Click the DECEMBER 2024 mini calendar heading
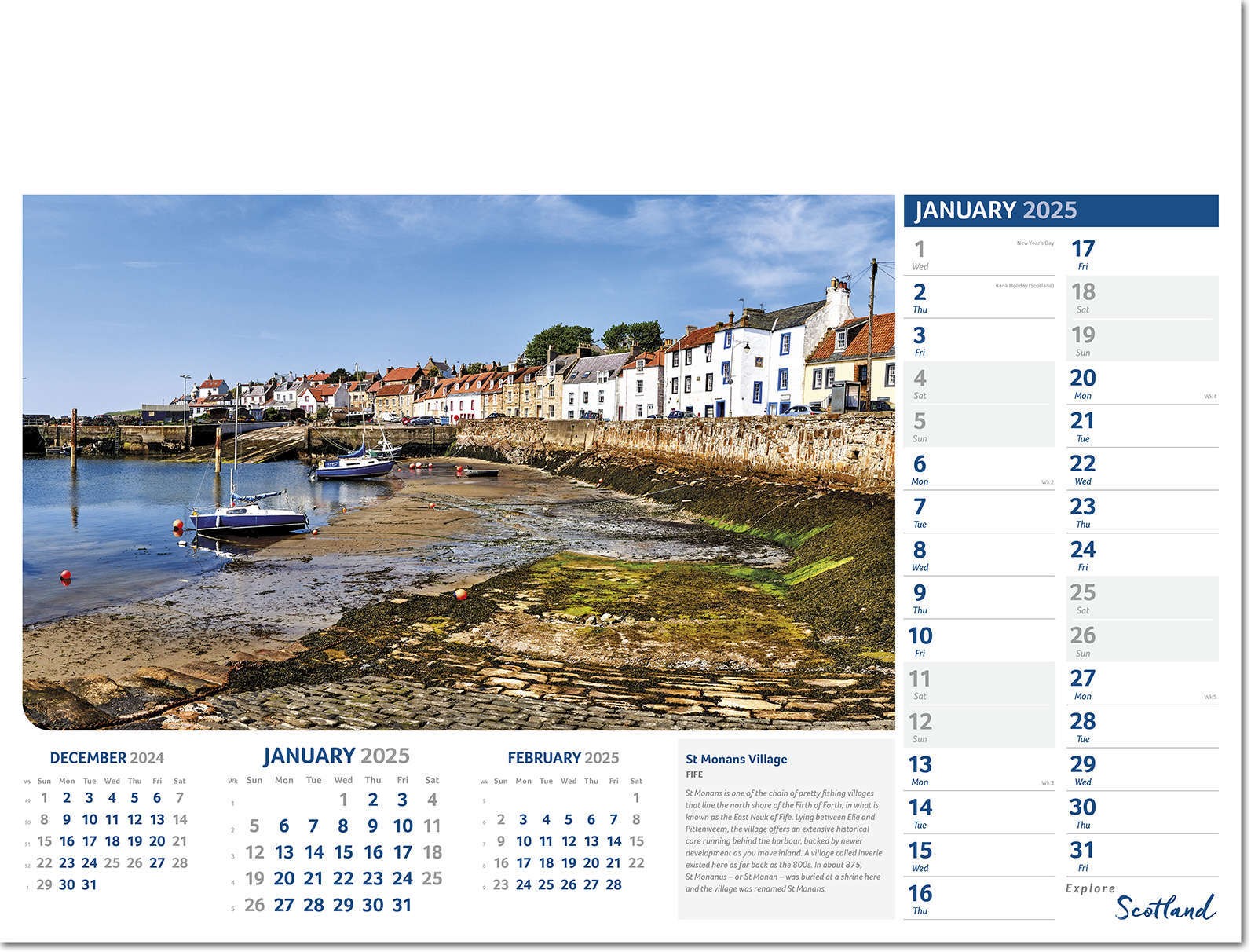Screen dimensions: 1251x952 [107, 758]
